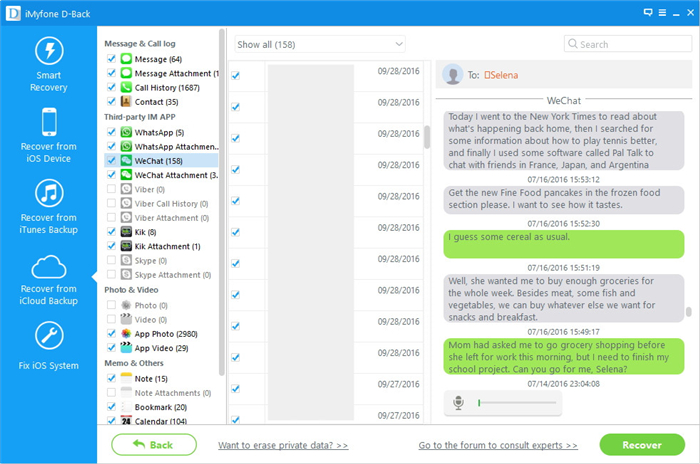Uncheck the Call History (1687) checkbox

click(112, 87)
